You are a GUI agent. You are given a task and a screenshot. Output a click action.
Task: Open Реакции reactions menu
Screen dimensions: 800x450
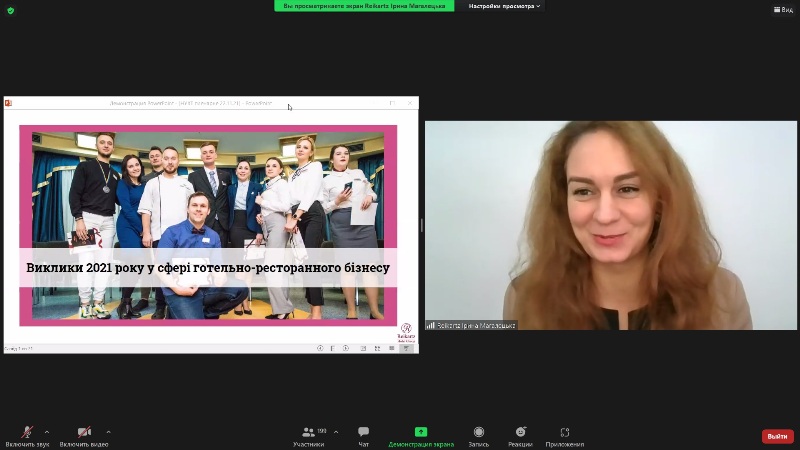(x=520, y=436)
